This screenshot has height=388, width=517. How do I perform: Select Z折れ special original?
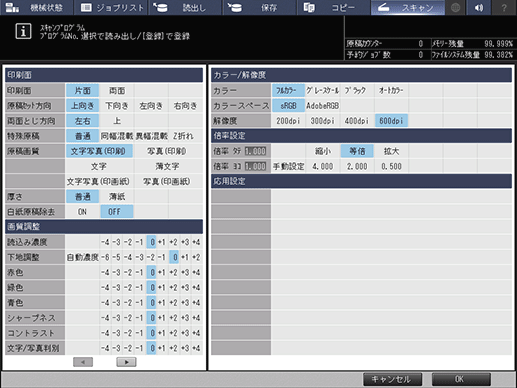pos(185,136)
